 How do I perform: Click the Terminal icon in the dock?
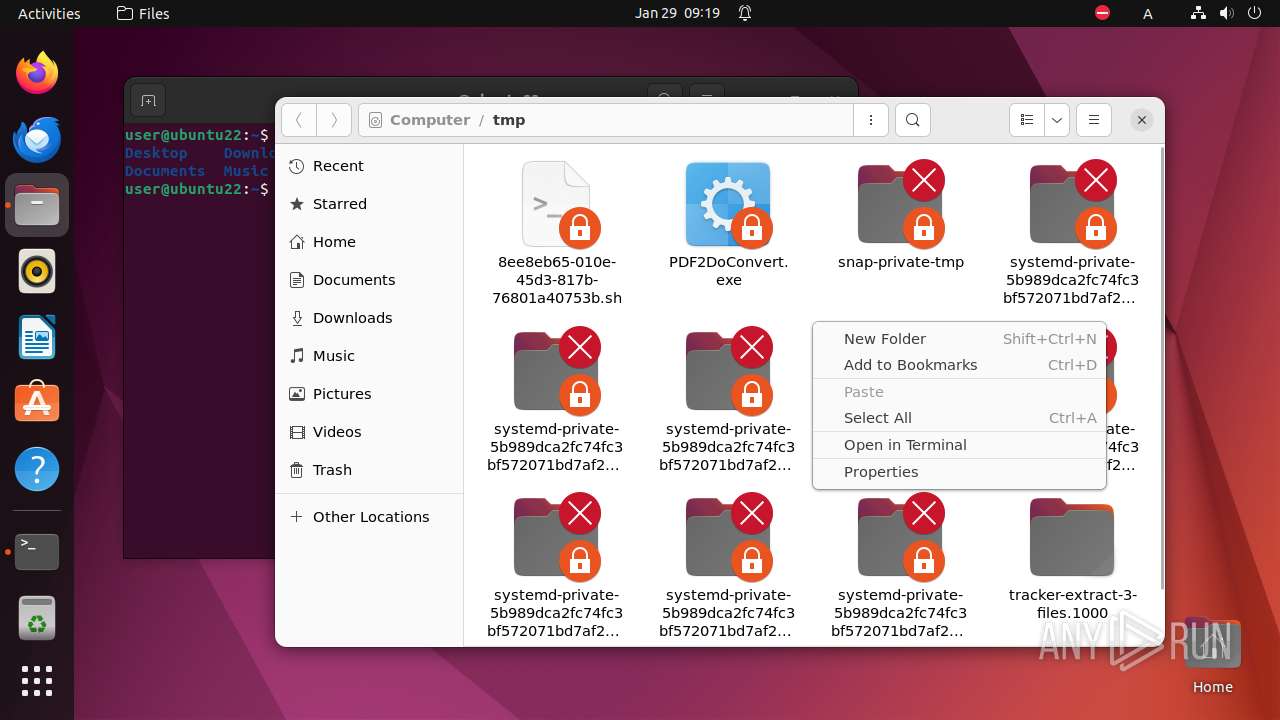(x=37, y=551)
